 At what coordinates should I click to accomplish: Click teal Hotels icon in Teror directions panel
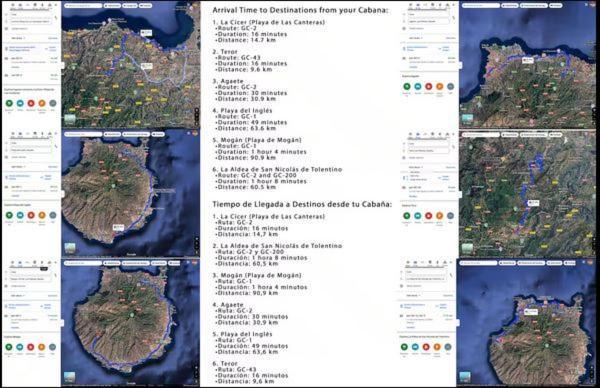[x=418, y=216]
